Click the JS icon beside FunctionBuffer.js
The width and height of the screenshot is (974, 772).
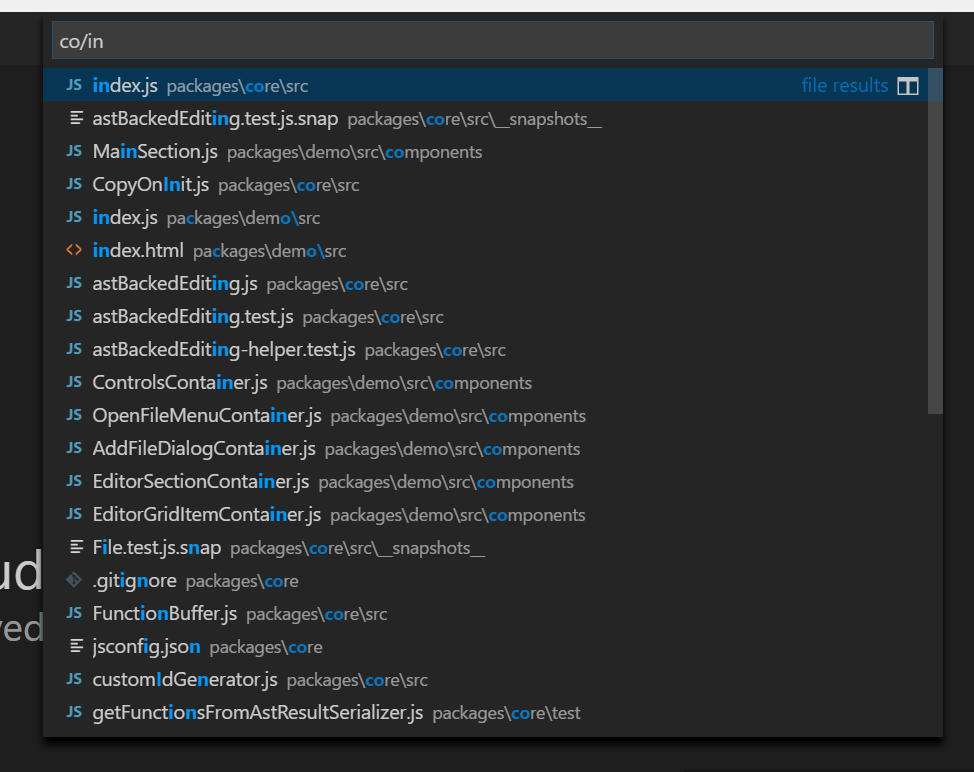74,613
